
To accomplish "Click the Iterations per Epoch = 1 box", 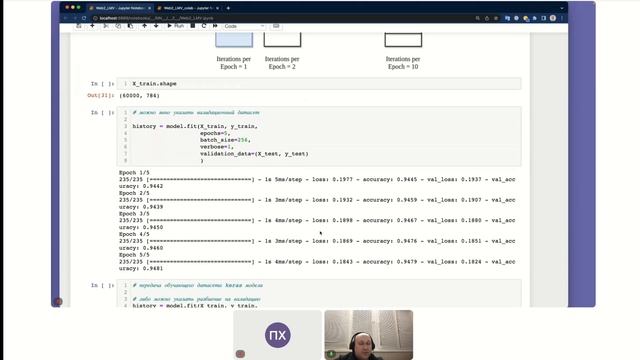I will 234,40.
